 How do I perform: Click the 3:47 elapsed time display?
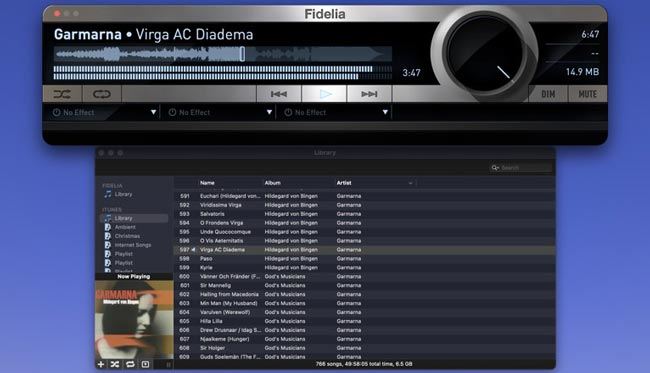[411, 73]
